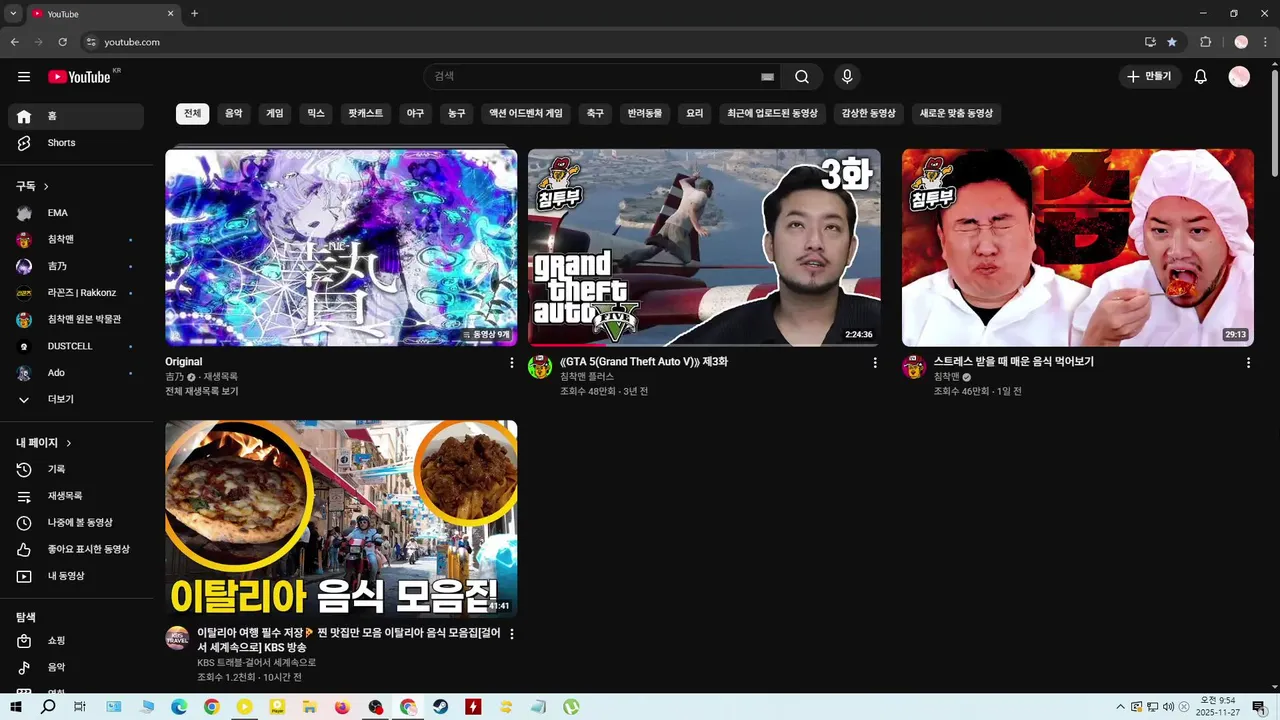Open DUSTCELL subscription
This screenshot has width=1280, height=720.
(76, 346)
